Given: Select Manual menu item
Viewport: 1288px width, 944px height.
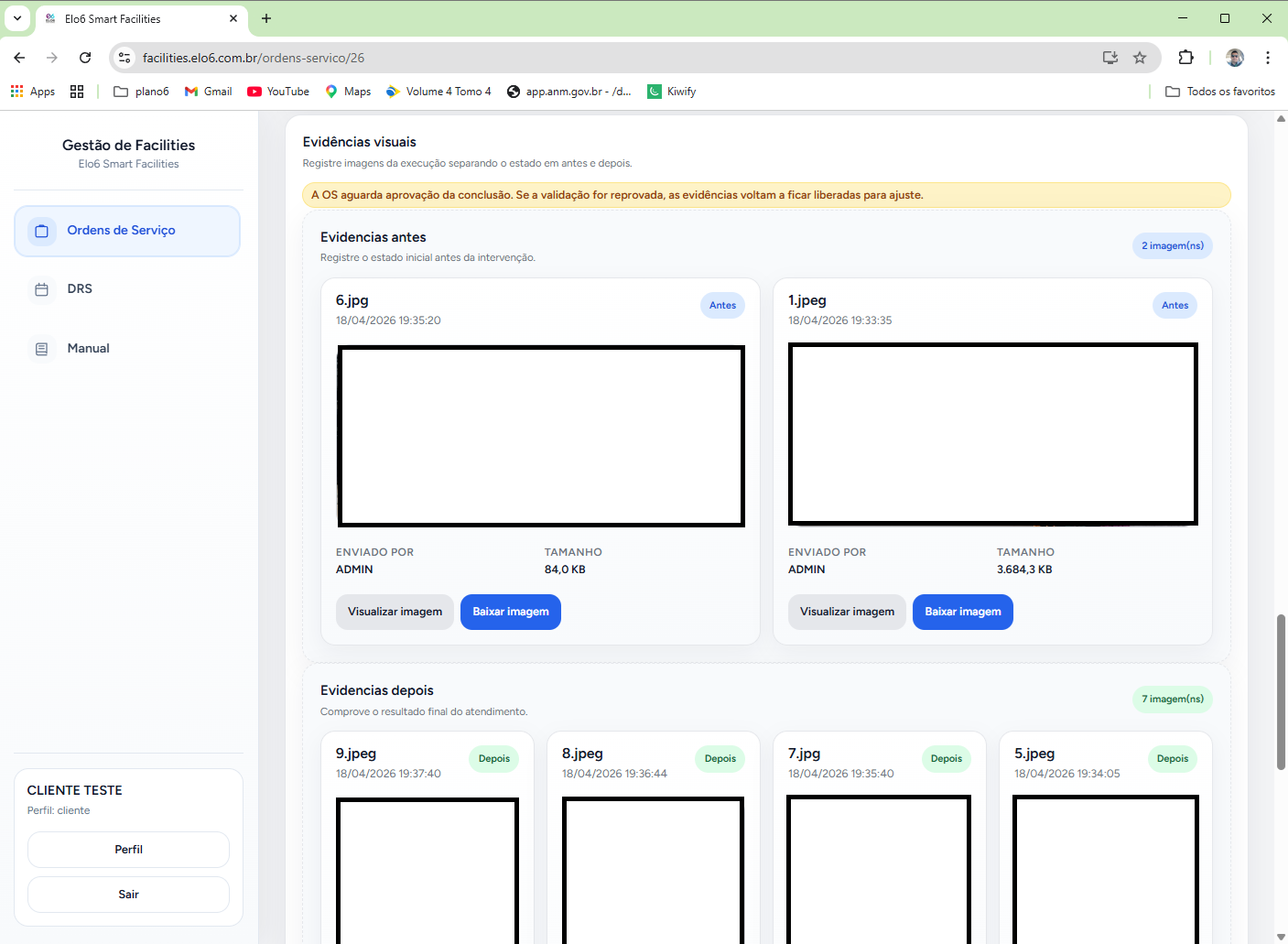Looking at the screenshot, I should click(x=127, y=349).
